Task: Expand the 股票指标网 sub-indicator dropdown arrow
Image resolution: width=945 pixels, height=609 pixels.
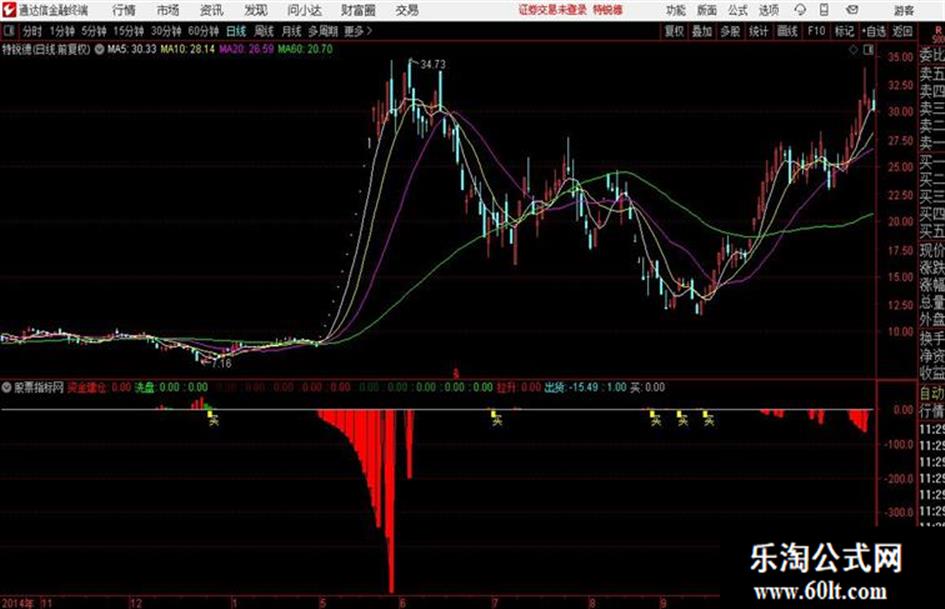Action: [7, 387]
